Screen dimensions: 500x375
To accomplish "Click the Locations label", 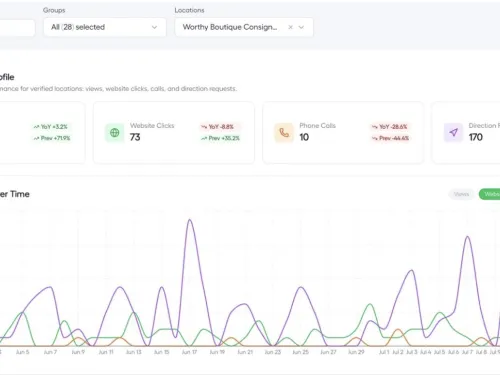I will (189, 10).
